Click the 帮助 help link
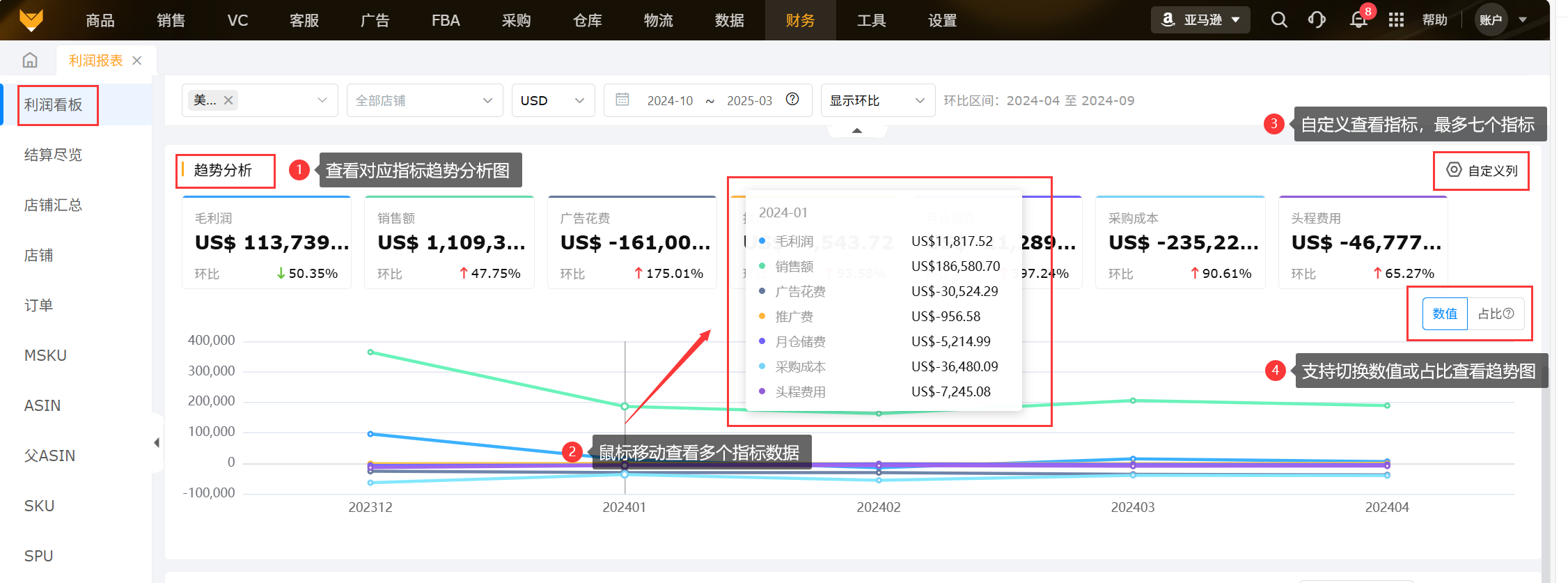 (1435, 20)
